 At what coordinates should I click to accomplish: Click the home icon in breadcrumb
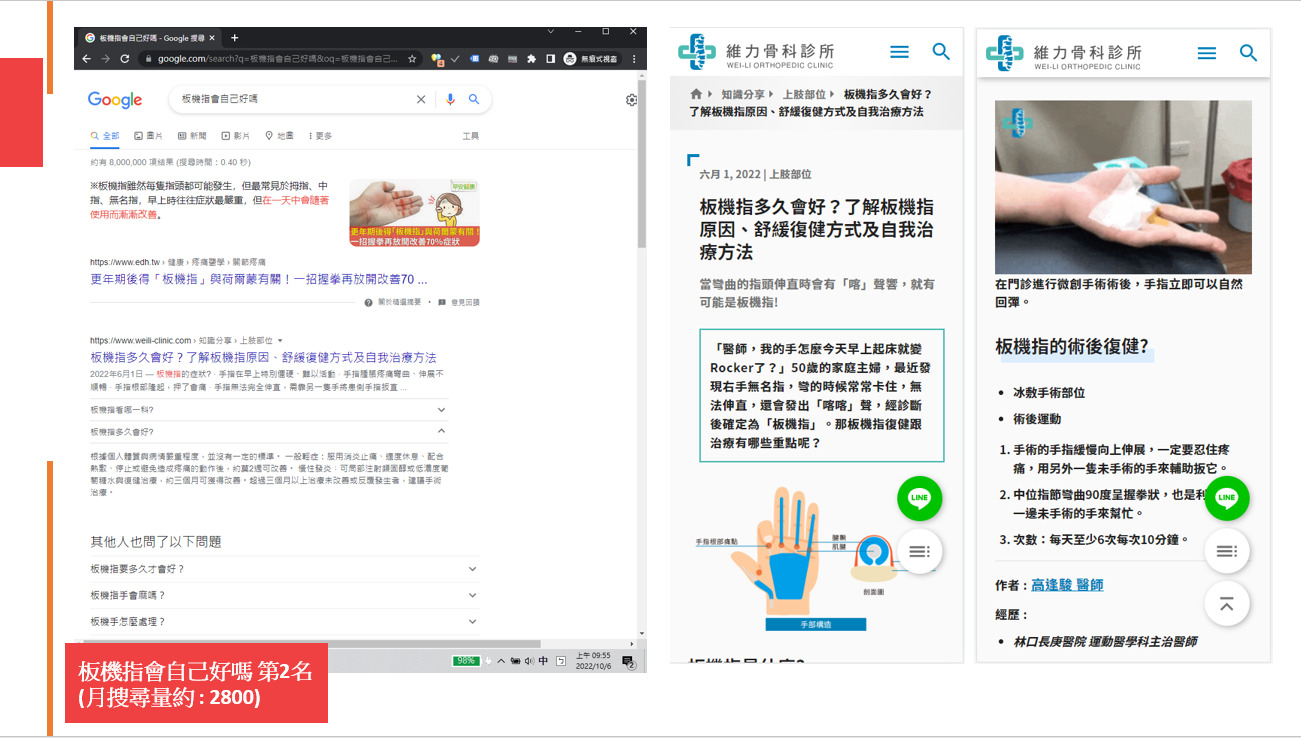[696, 94]
